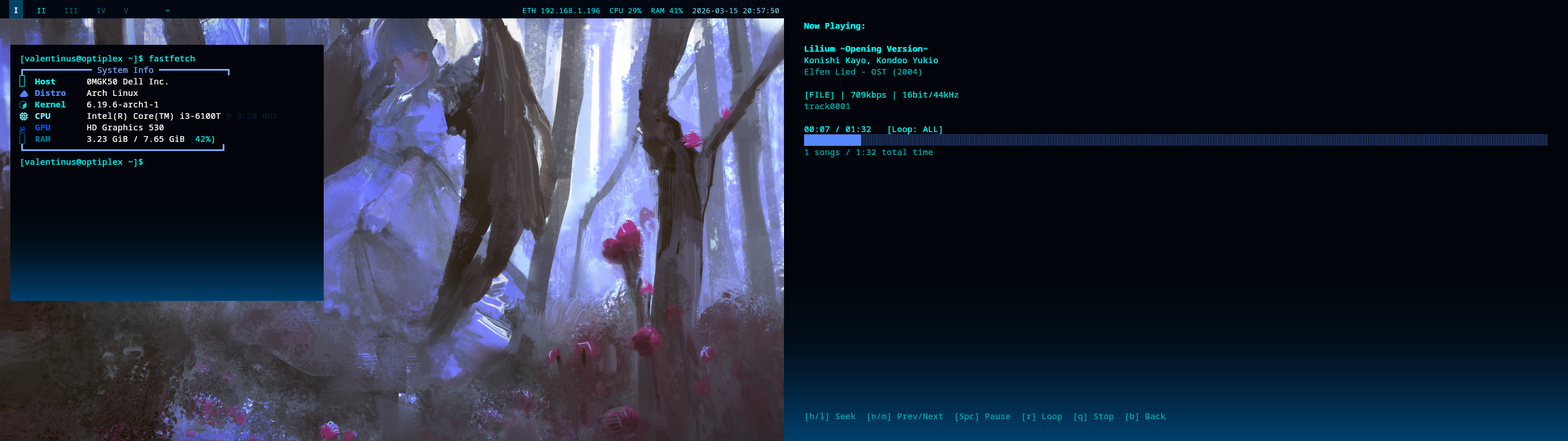Click the "Host" label in fastfetch output
The image size is (1568, 441).
tap(45, 82)
